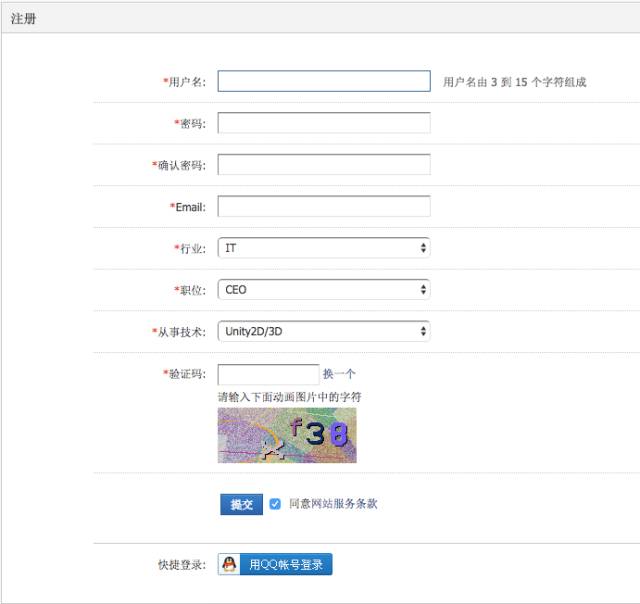Click the QQ penguin icon
The width and height of the screenshot is (640, 604).
(230, 565)
